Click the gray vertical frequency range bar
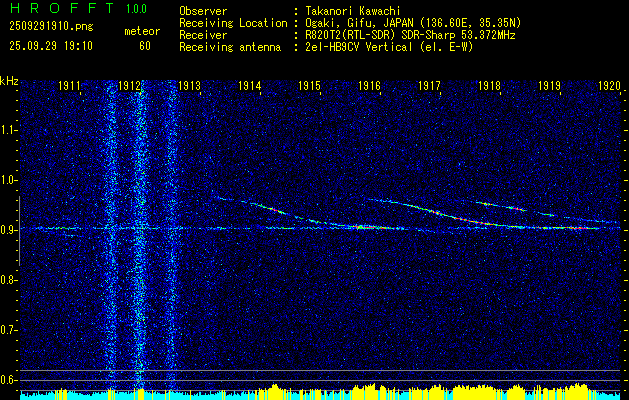 click(19, 231)
